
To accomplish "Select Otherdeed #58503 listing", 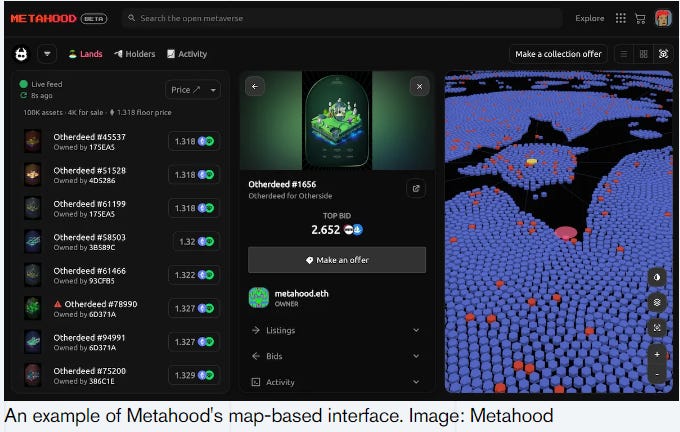I will click(x=121, y=242).
